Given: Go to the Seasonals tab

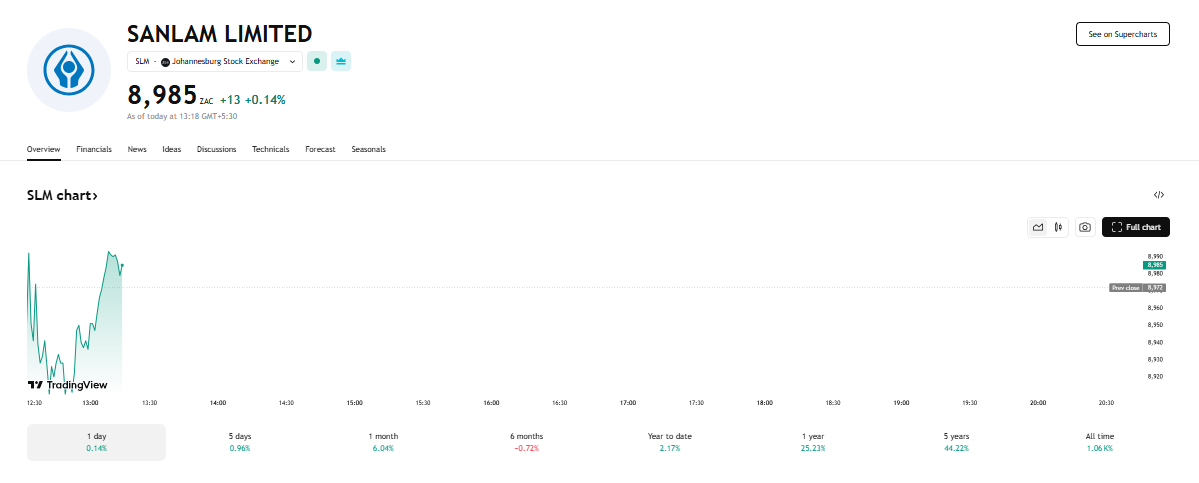Looking at the screenshot, I should tap(368, 149).
